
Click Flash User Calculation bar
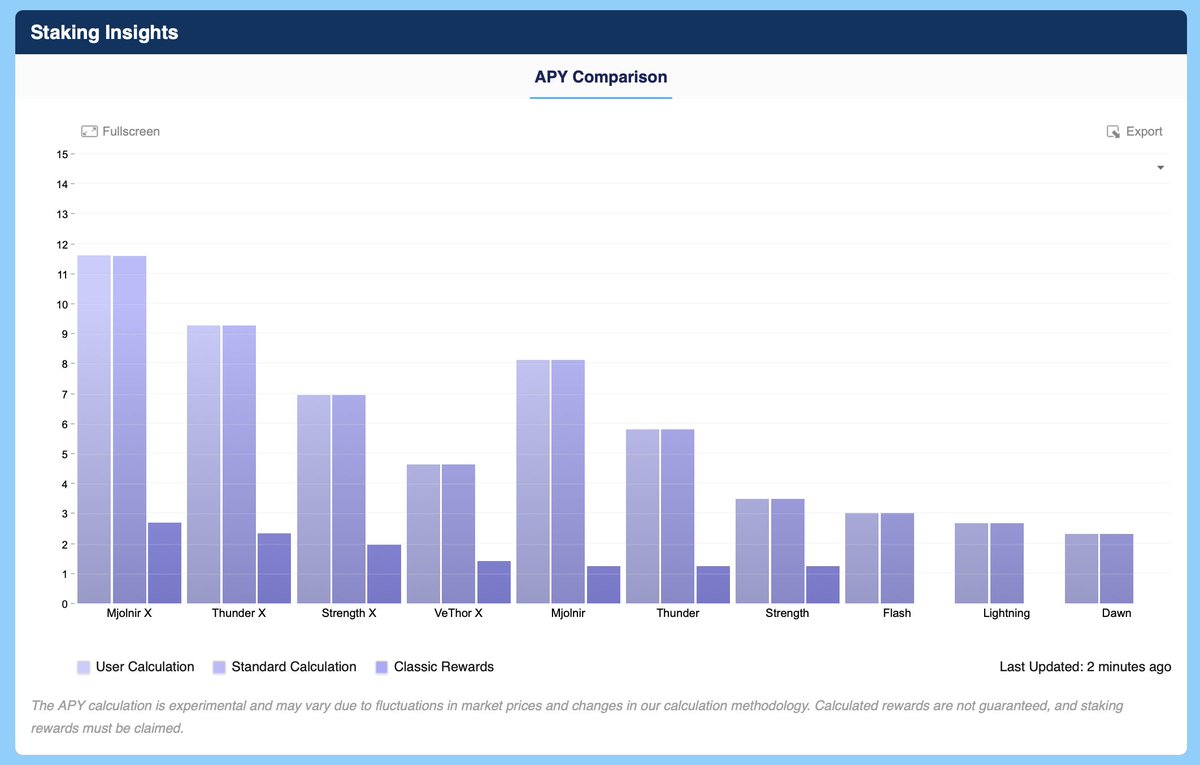click(862, 558)
